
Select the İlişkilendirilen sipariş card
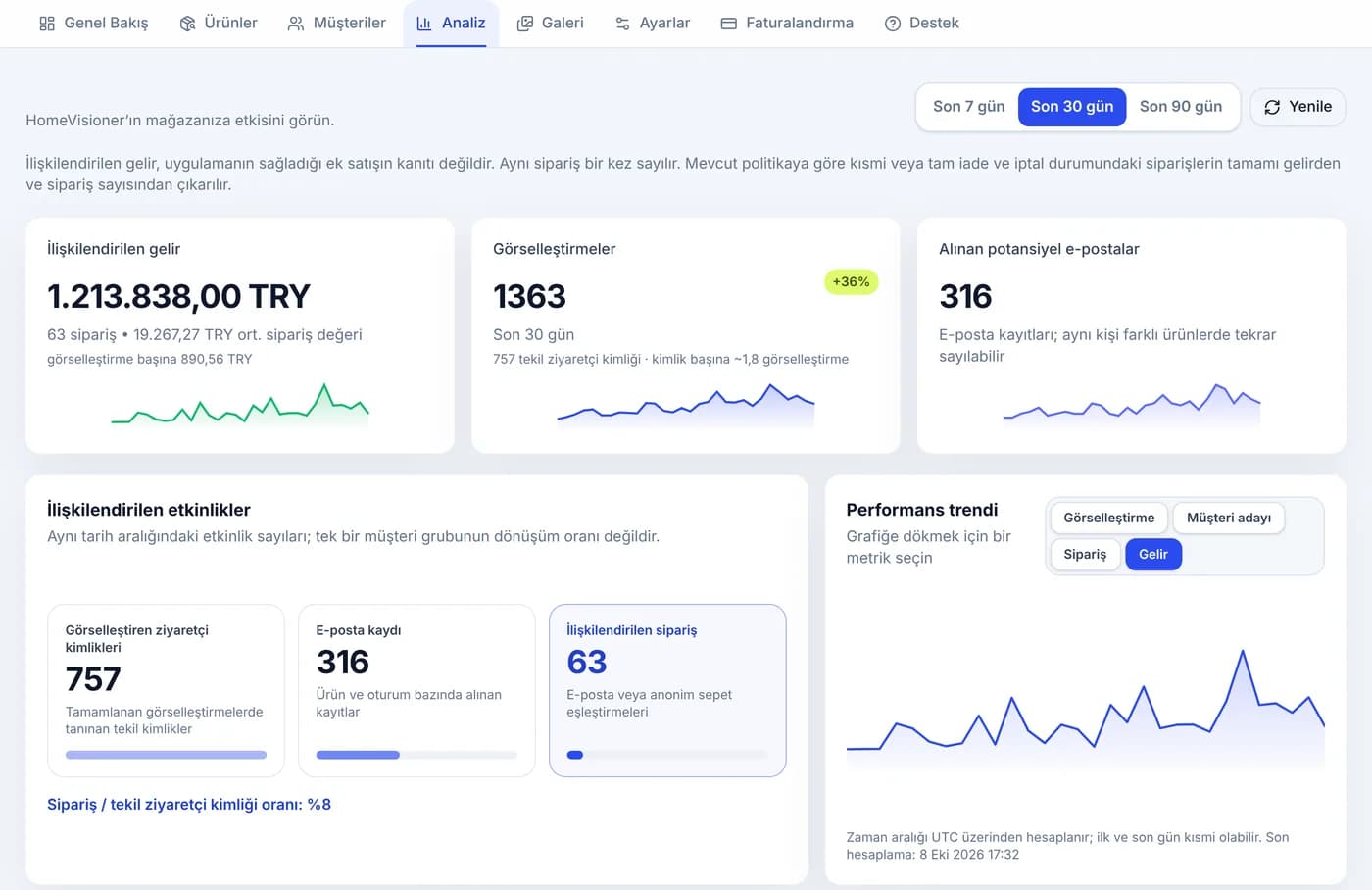(x=667, y=690)
